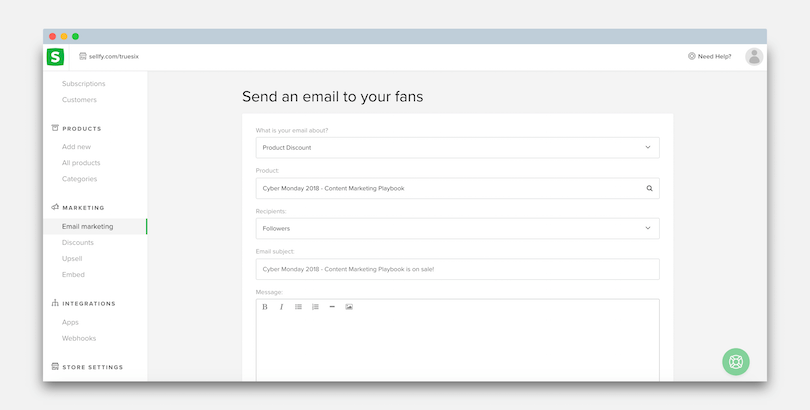Click the MARKETING section heading
This screenshot has height=410, width=810.
pos(84,208)
